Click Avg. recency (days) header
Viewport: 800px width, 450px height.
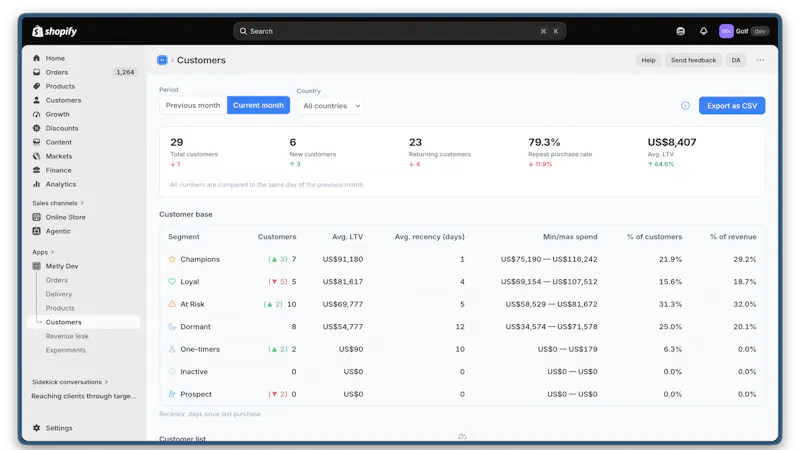[x=430, y=237]
